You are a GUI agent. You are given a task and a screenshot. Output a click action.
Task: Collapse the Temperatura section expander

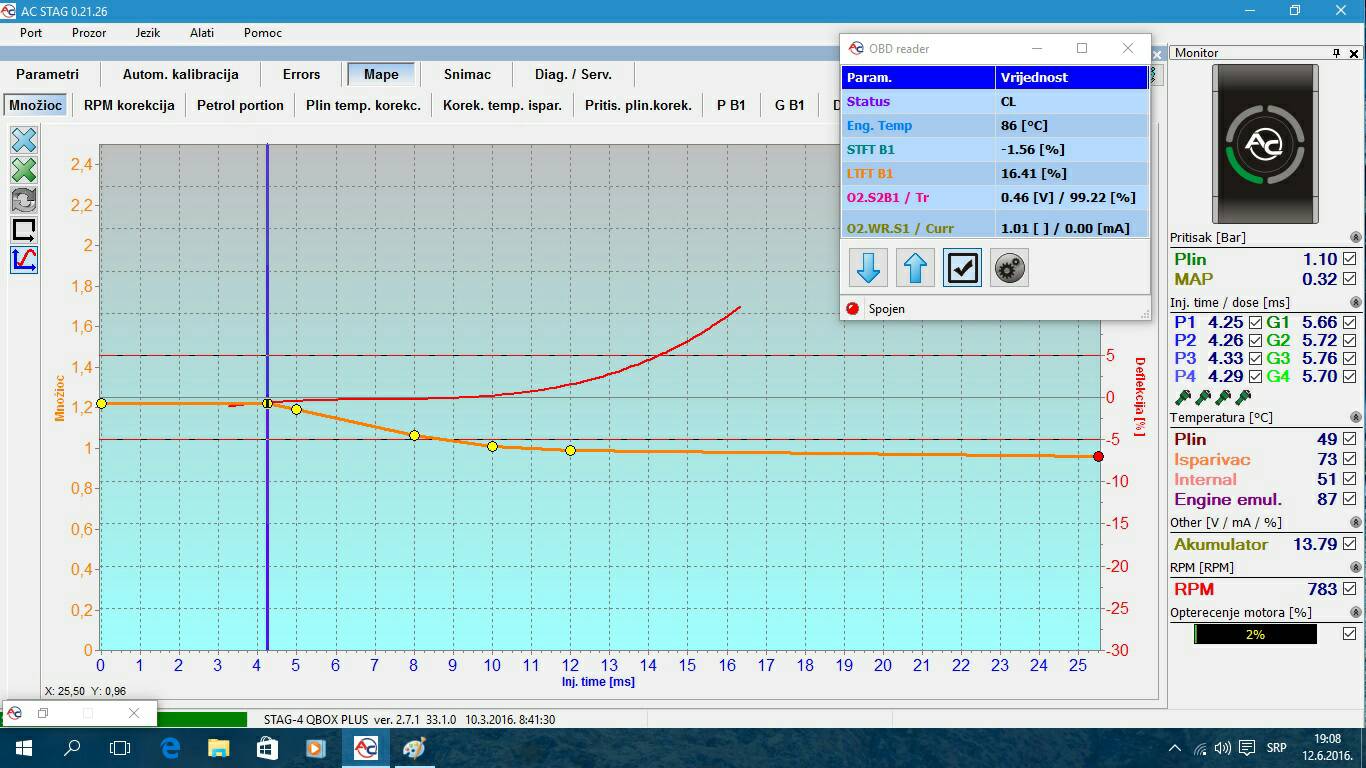pos(1356,418)
